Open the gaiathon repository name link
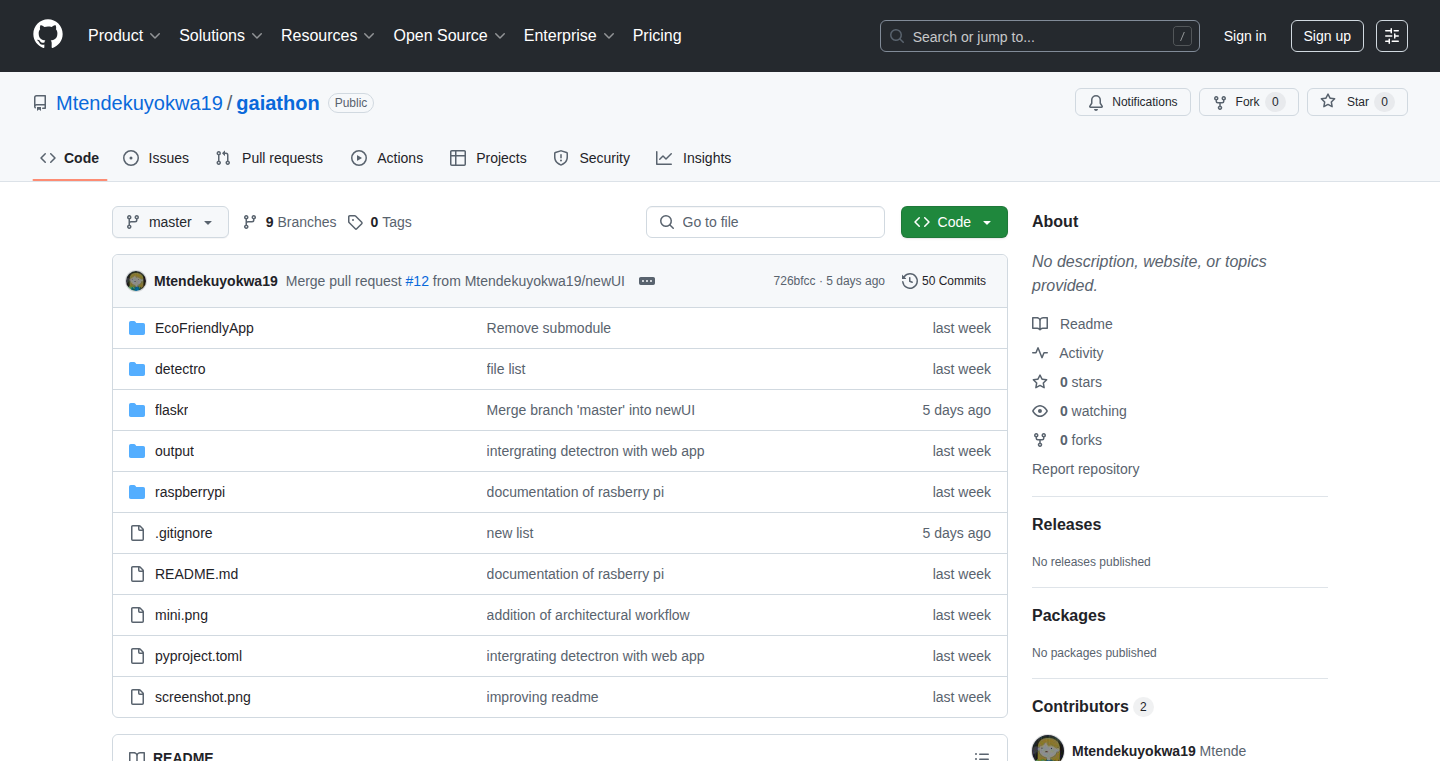1440x761 pixels. 278,103
